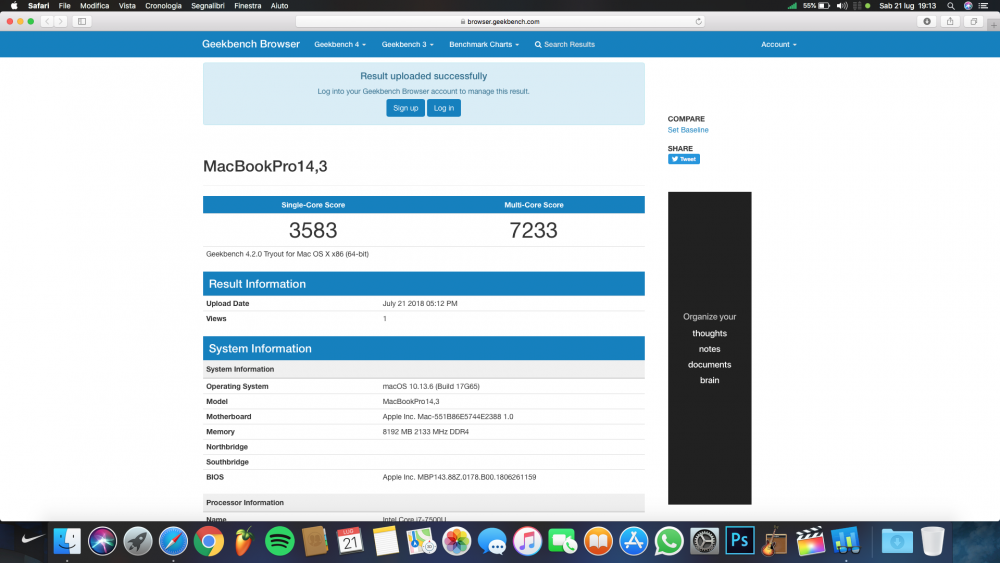Expand the Geekbench 4 dropdown
This screenshot has height=563, width=1000.
340,45
